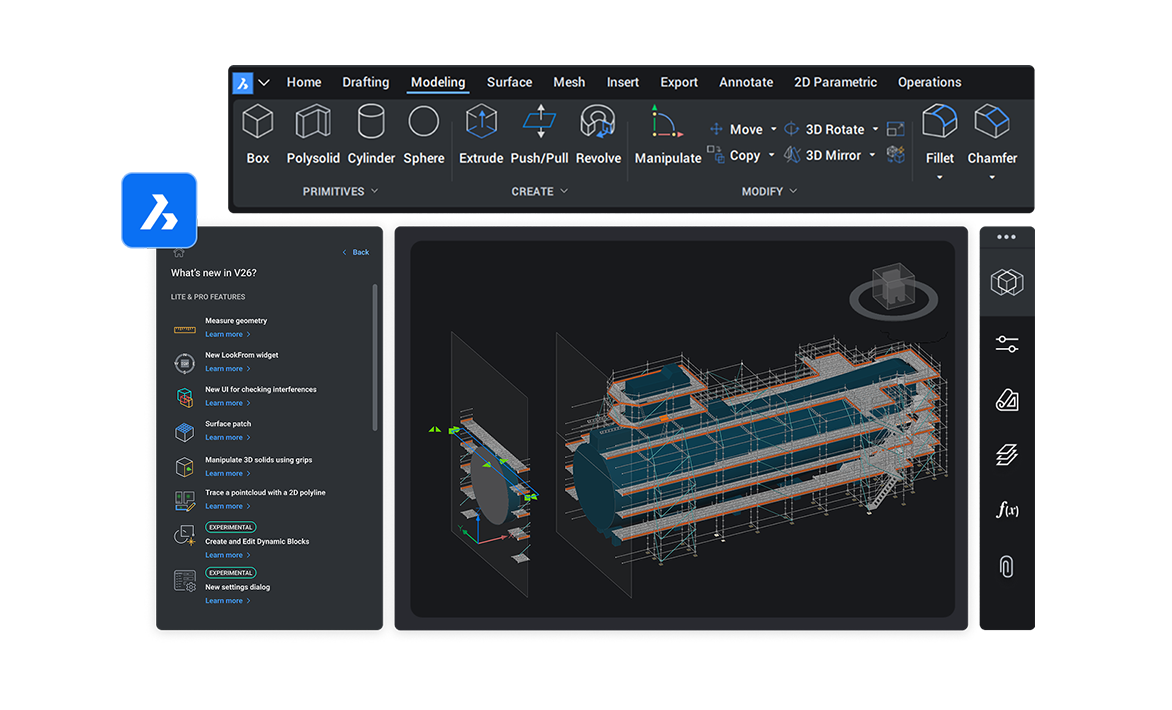Image resolution: width=1172 pixels, height=710 pixels.
Task: Expand the Move tool dropdown
Action: pyautogui.click(x=772, y=128)
